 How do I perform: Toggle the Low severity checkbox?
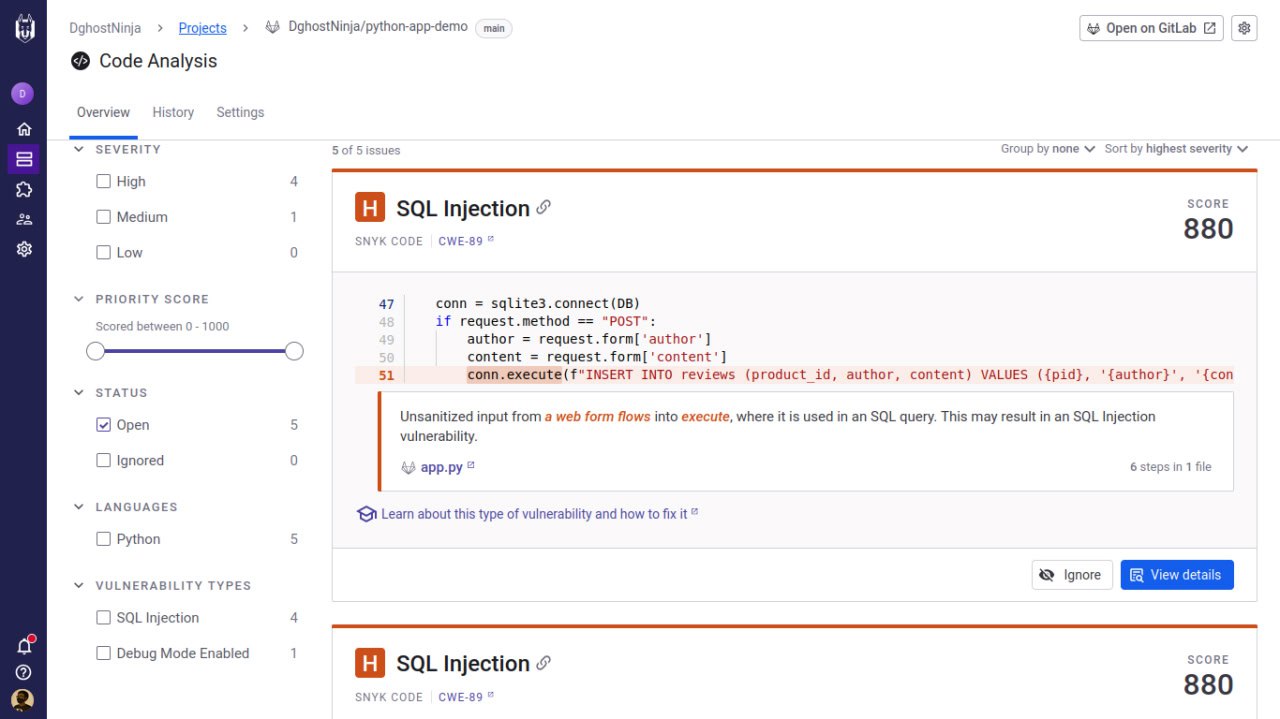[x=103, y=253]
